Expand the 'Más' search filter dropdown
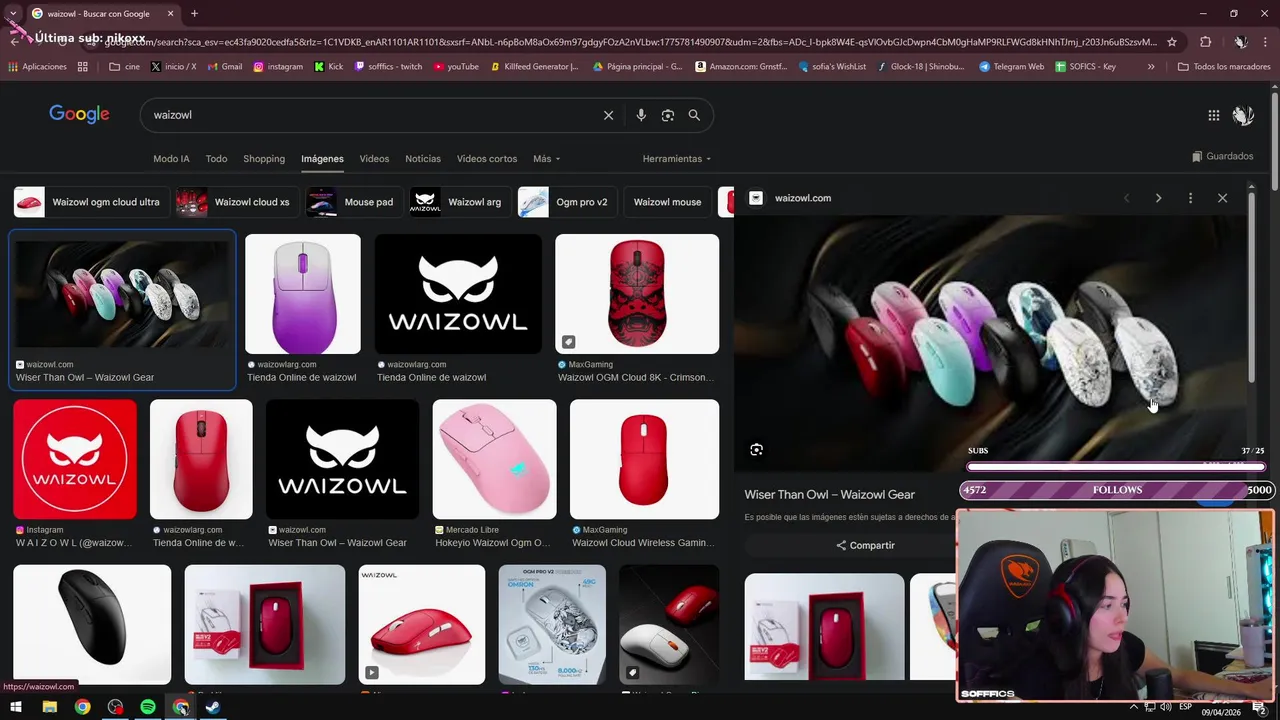Viewport: 1280px width, 720px height. [x=546, y=159]
